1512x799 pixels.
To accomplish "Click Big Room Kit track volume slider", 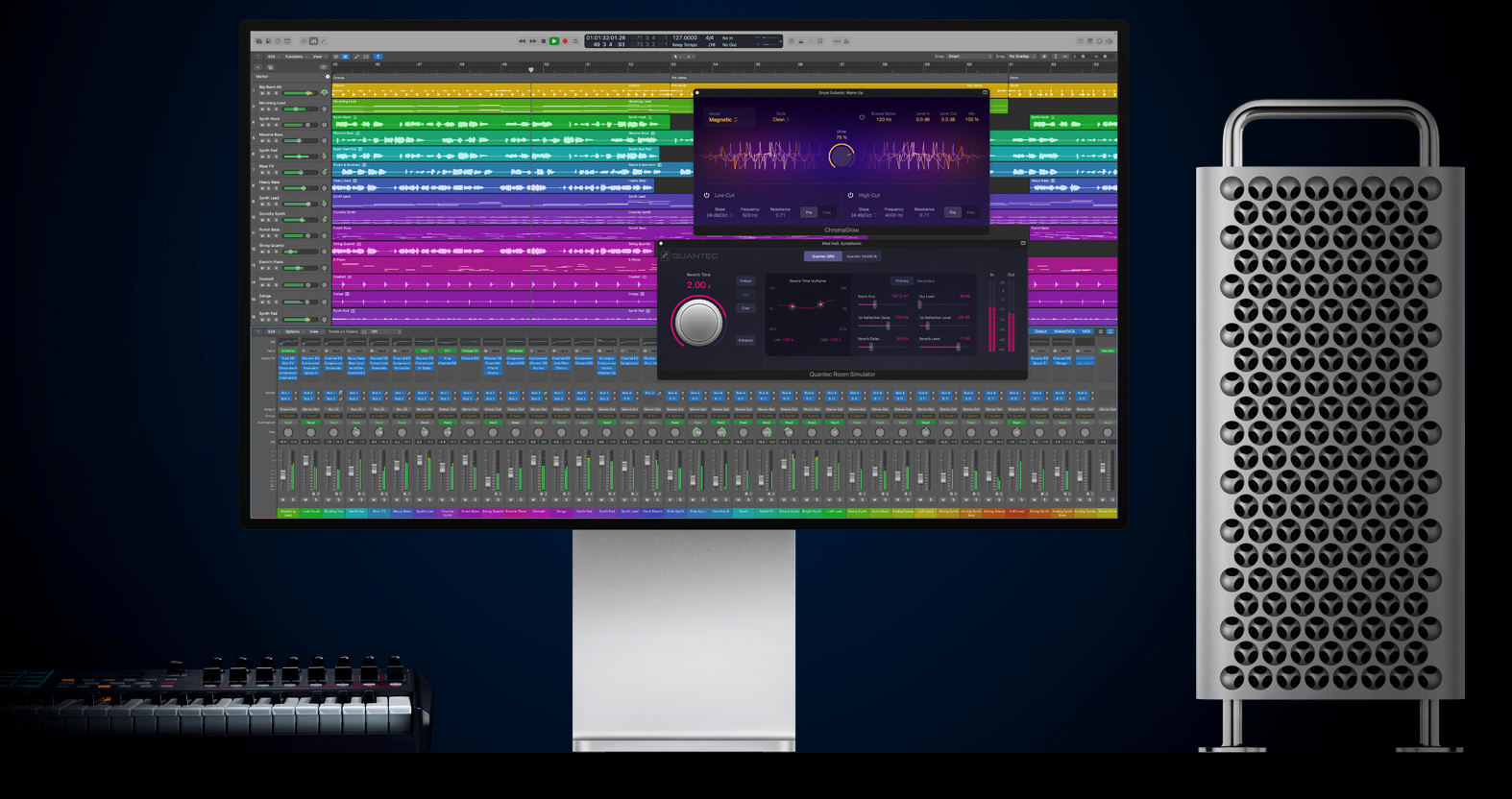I will 299,93.
